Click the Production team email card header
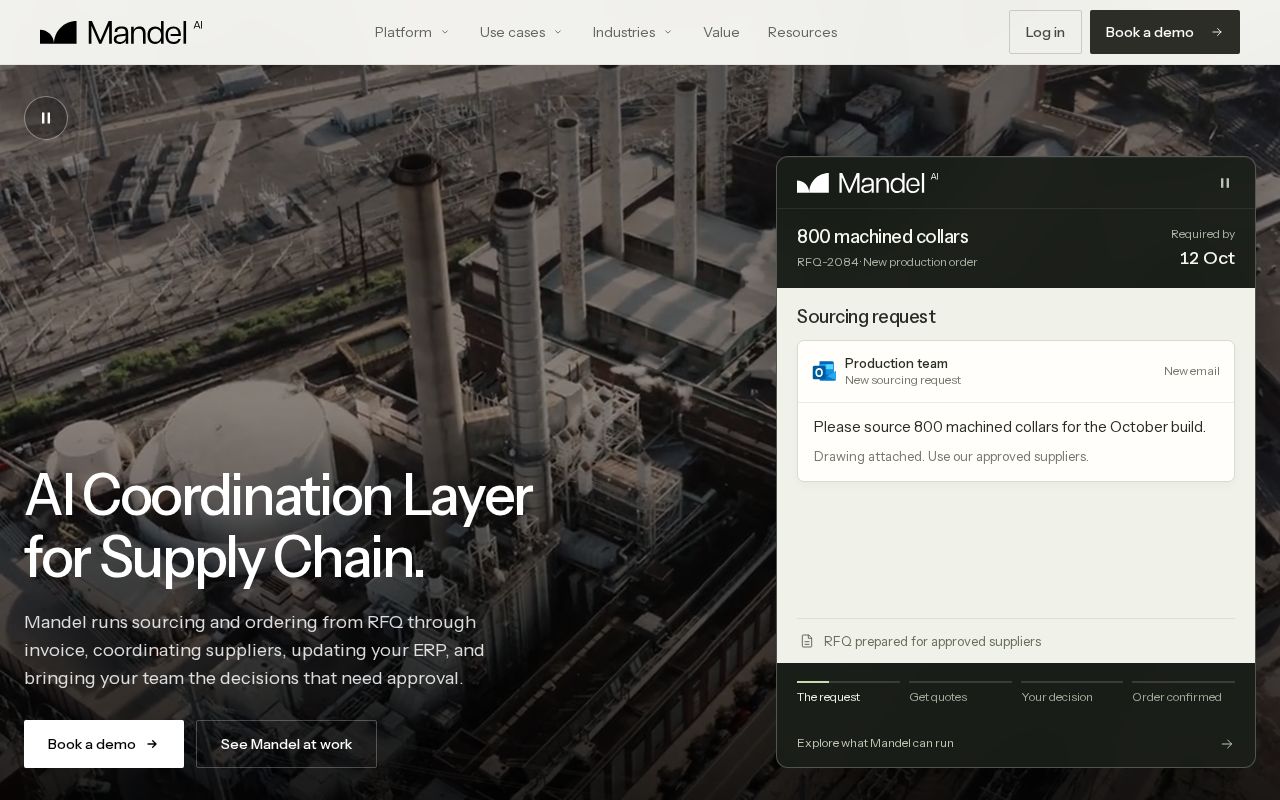The image size is (1280, 800). [x=1016, y=371]
